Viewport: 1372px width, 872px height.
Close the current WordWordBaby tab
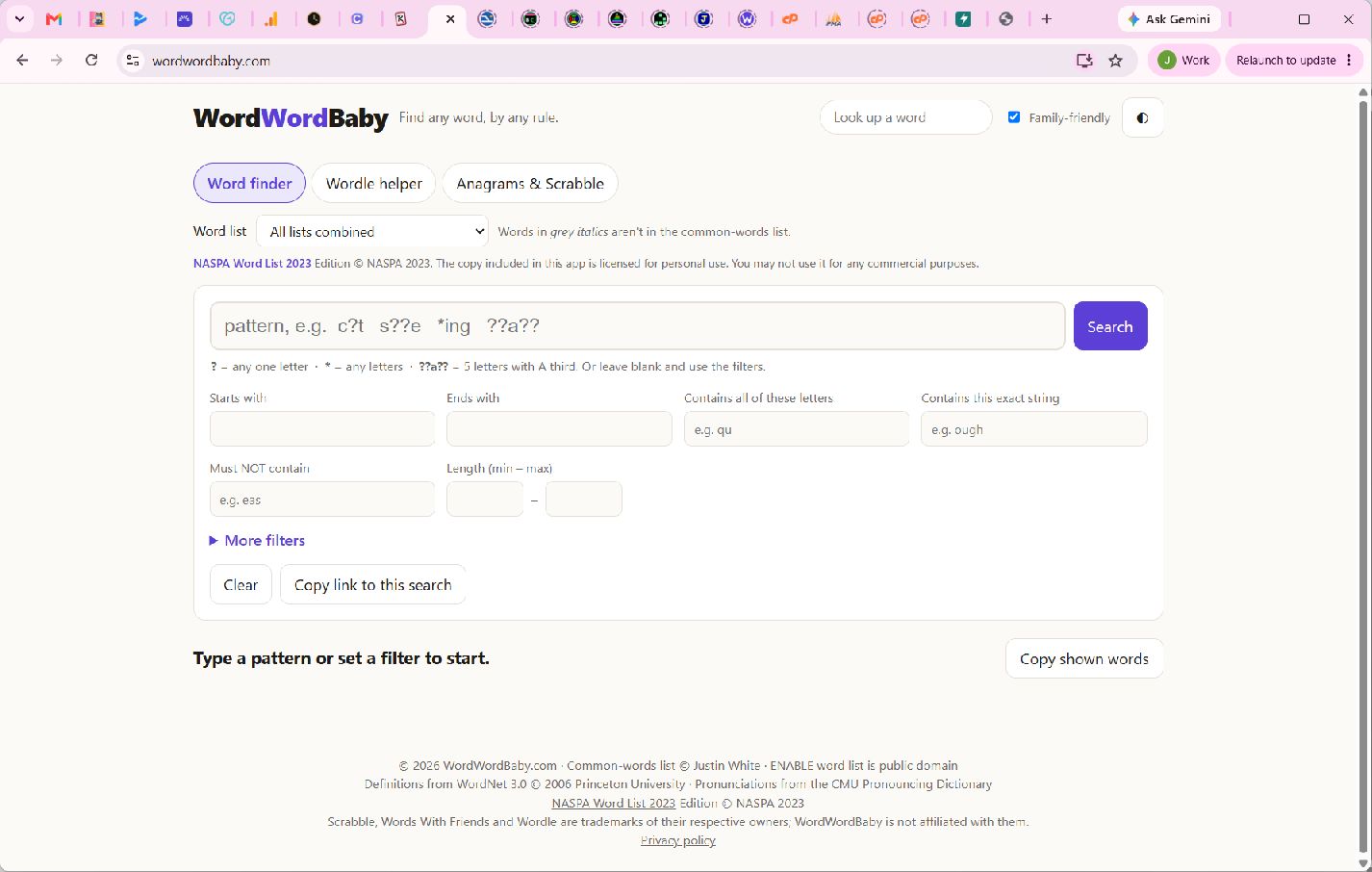(x=450, y=19)
